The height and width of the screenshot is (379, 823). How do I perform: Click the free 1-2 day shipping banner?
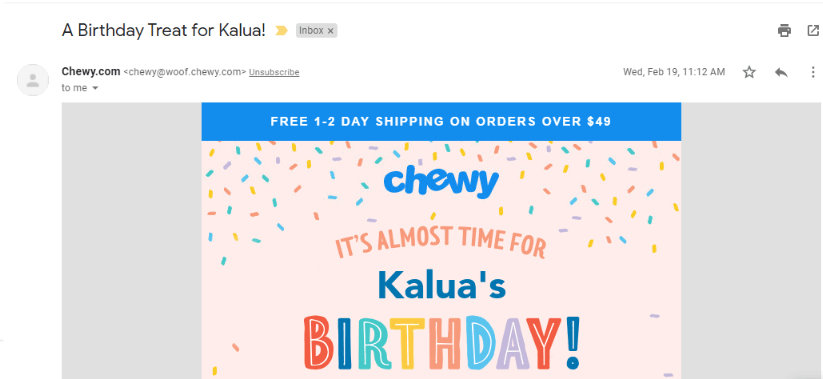pyautogui.click(x=441, y=121)
